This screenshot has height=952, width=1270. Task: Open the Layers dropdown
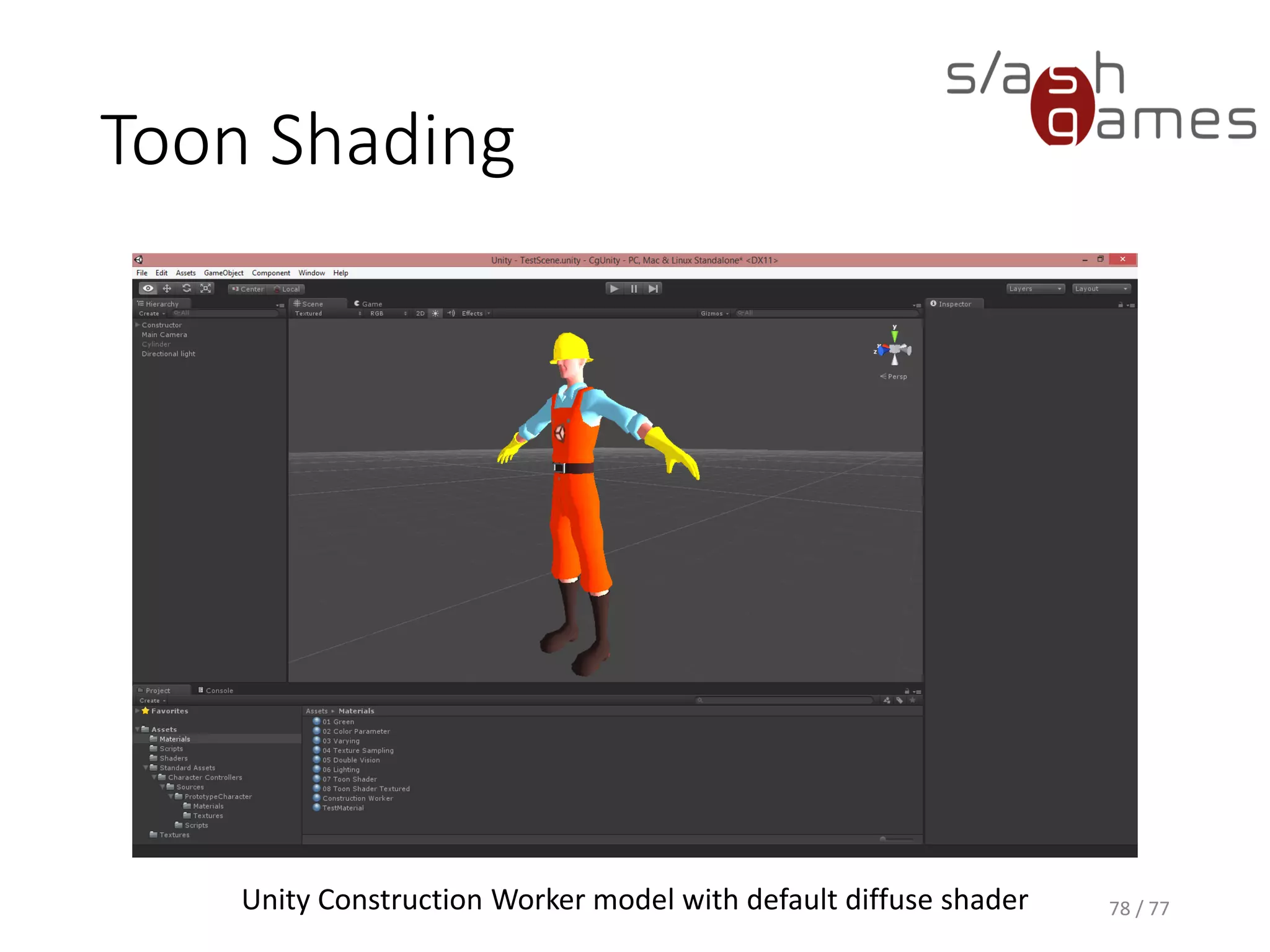point(1035,289)
